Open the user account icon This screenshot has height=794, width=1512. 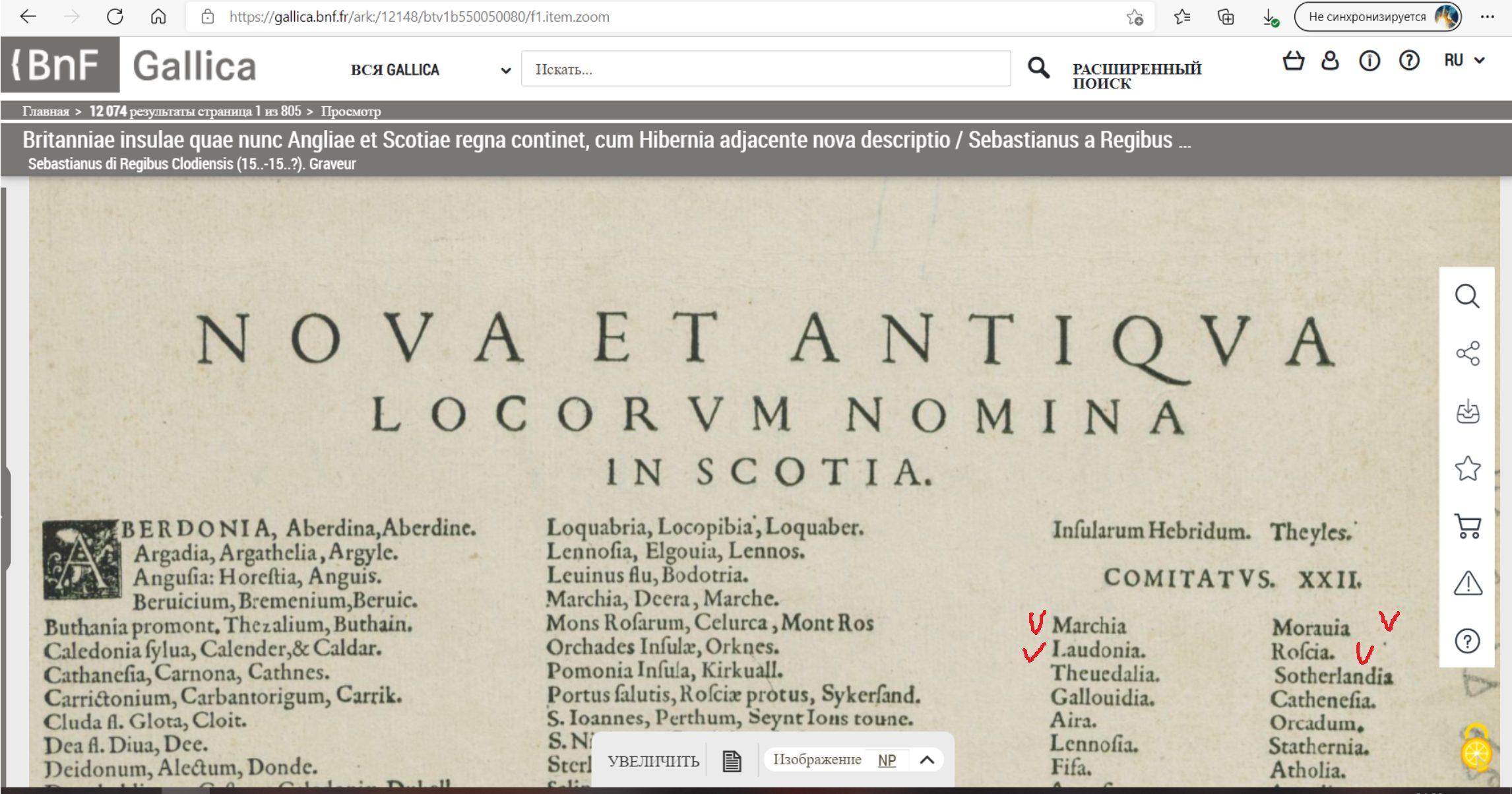pyautogui.click(x=1331, y=61)
